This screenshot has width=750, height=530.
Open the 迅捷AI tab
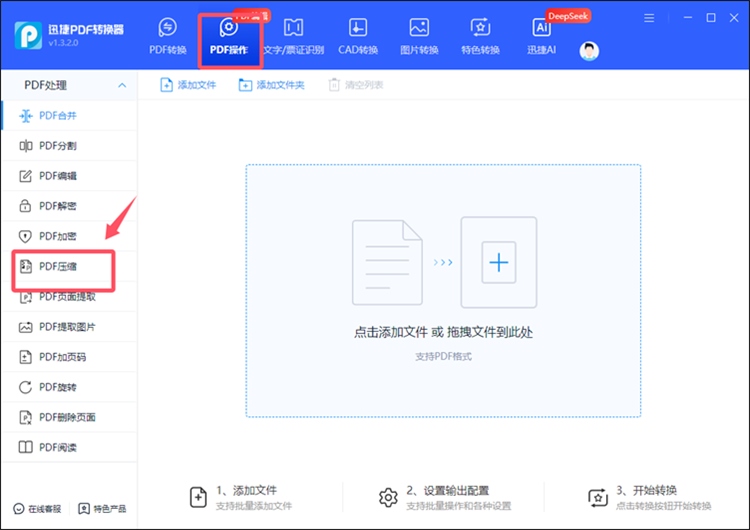click(541, 37)
